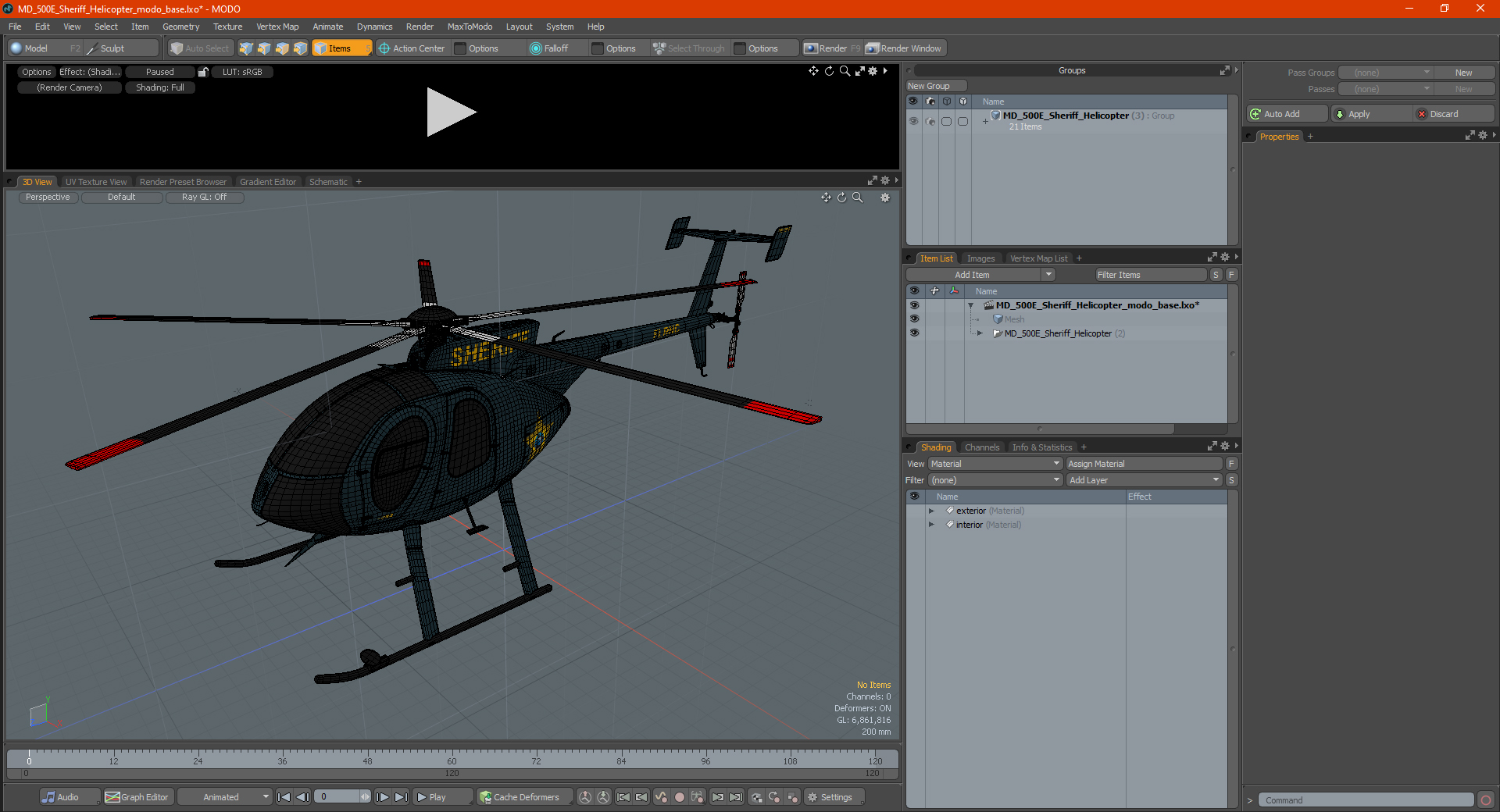
Task: Click the Go to last frame icon
Action: (401, 797)
